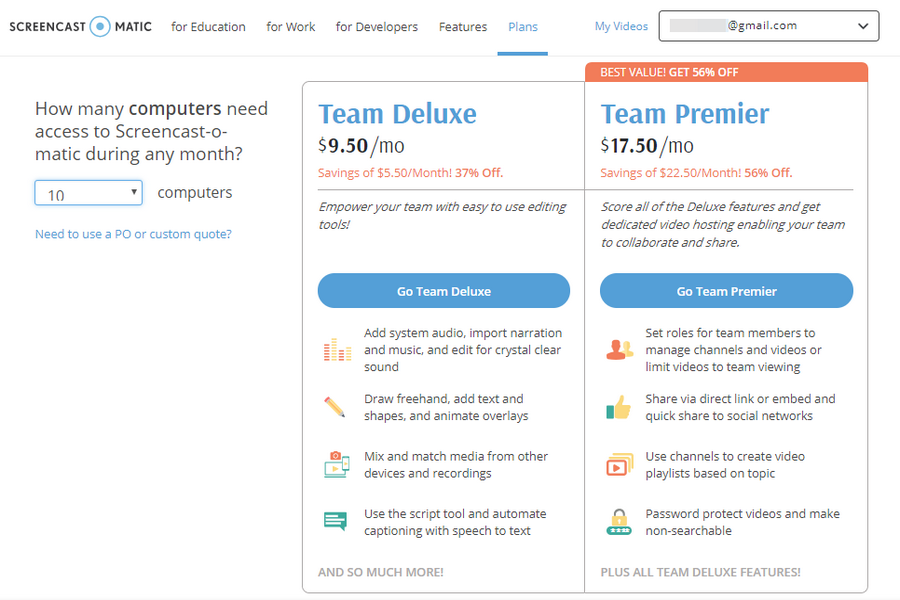Click 'Set roles for team members' text
The image size is (900, 600).
click(x=733, y=350)
